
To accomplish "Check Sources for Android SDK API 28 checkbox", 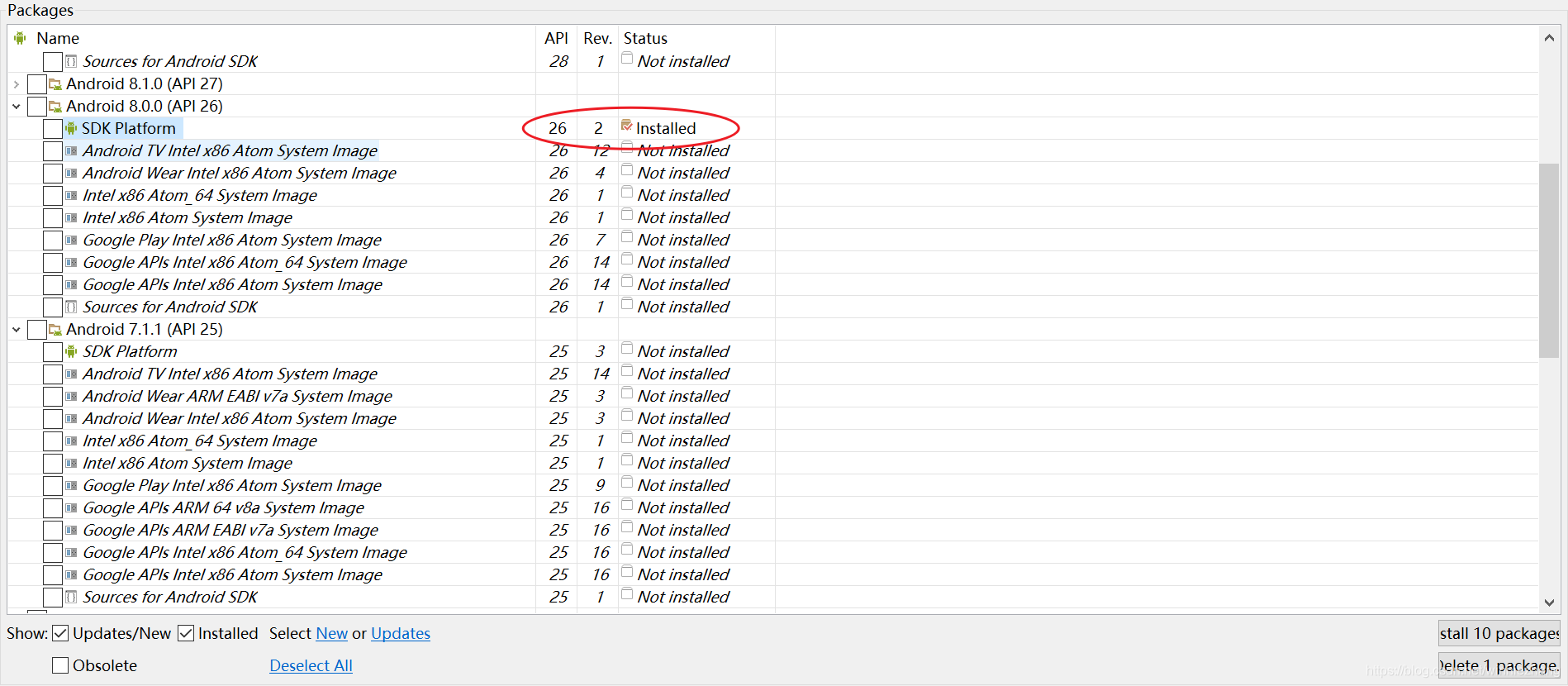I will 53,61.
